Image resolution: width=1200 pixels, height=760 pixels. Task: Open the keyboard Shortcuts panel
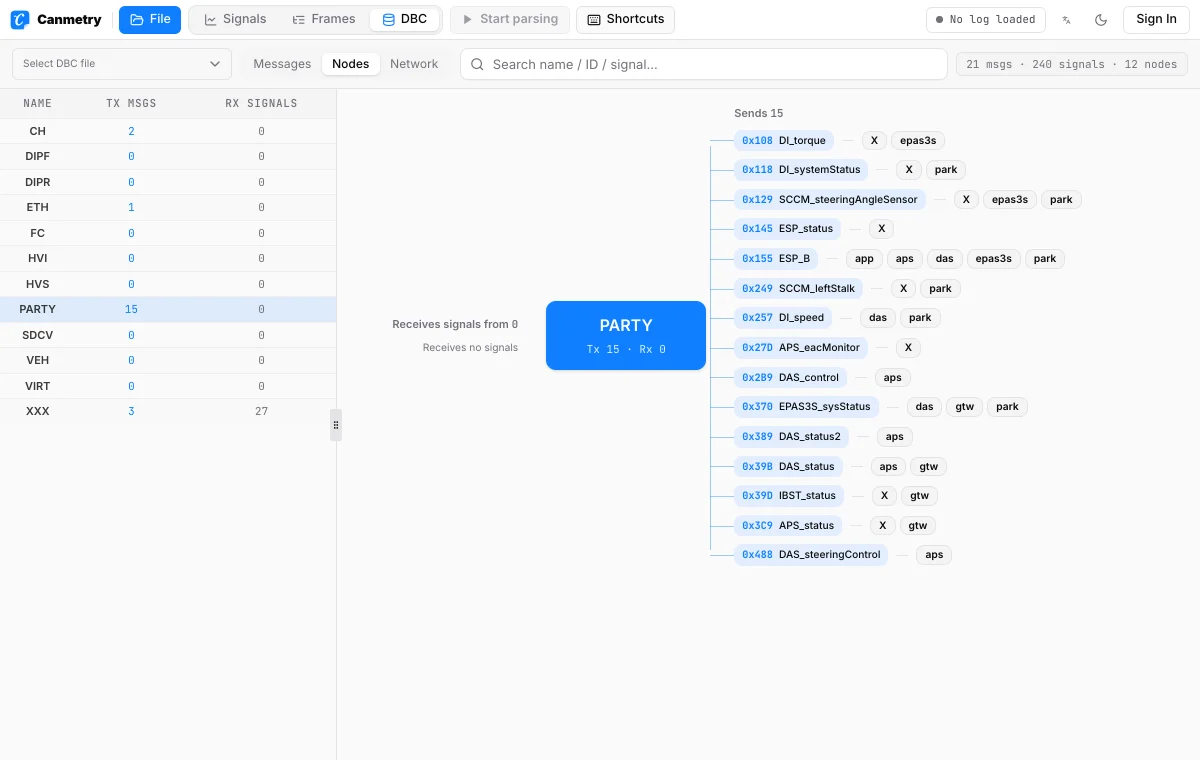tap(626, 19)
